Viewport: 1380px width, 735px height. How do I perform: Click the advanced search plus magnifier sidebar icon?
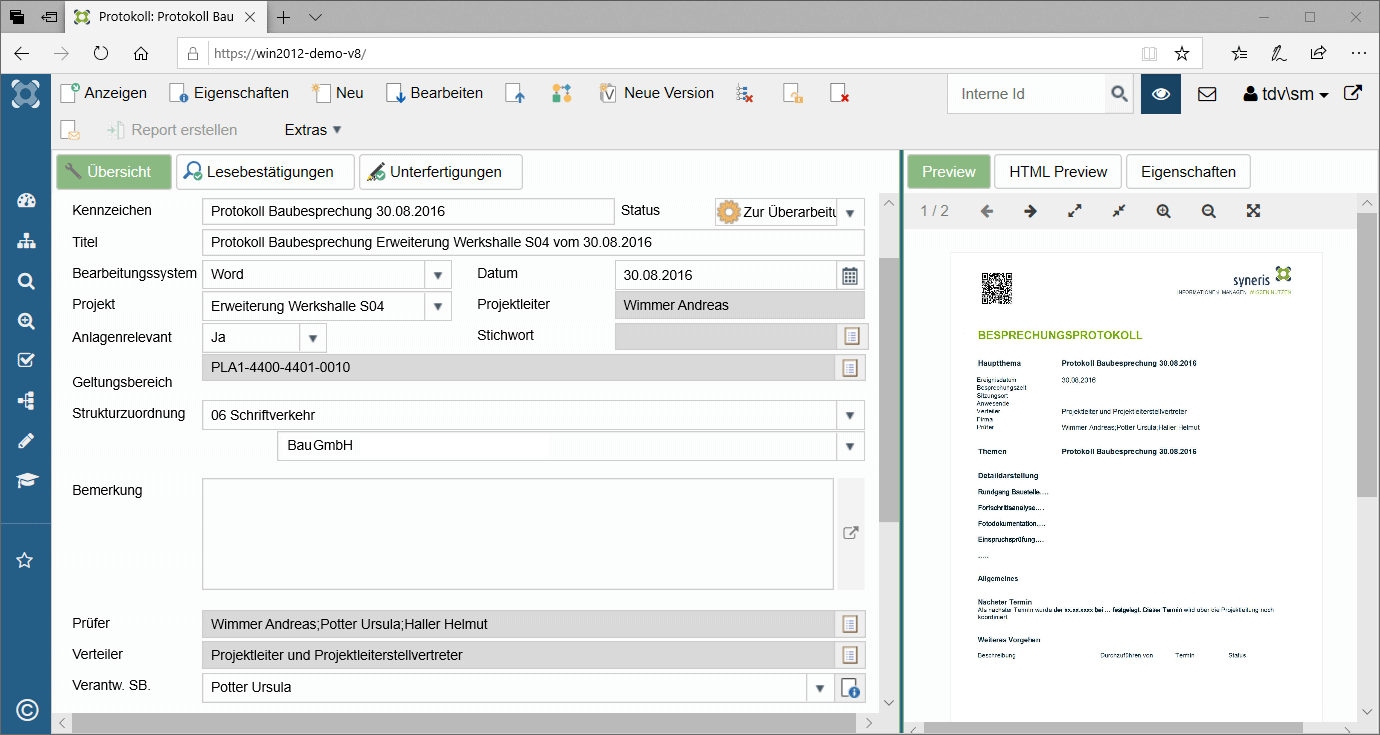26,321
